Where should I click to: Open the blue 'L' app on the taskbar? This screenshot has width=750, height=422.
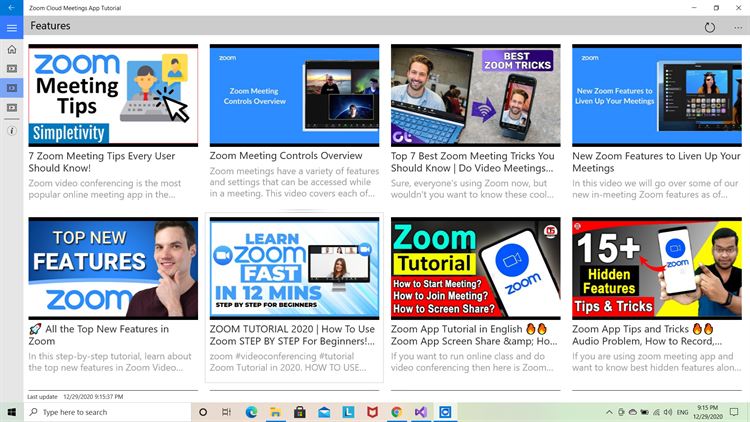(x=348, y=412)
